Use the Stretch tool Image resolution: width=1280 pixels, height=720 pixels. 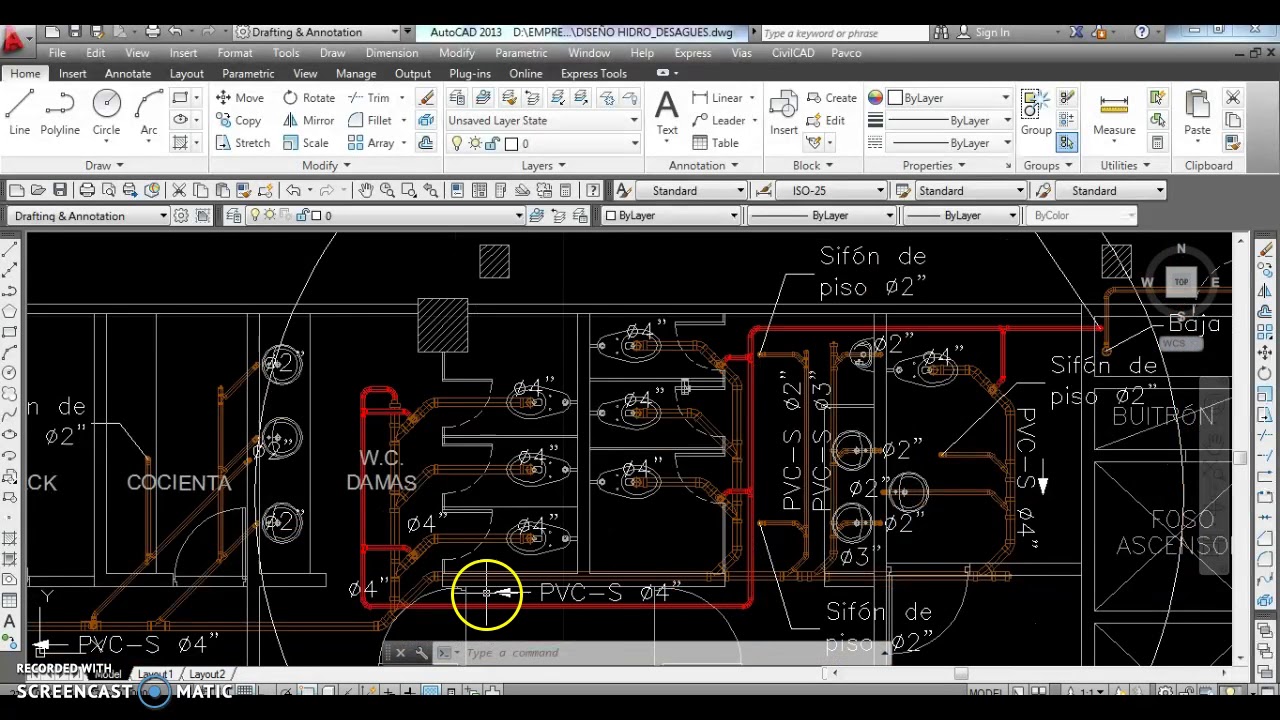coord(242,143)
